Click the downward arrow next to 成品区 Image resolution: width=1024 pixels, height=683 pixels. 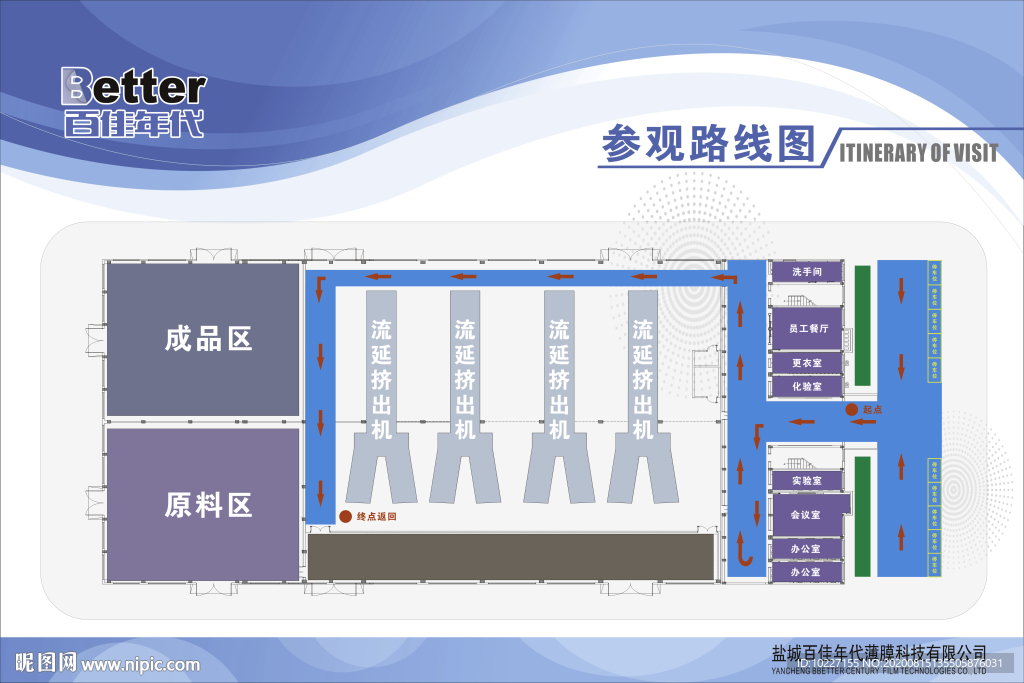pos(320,355)
